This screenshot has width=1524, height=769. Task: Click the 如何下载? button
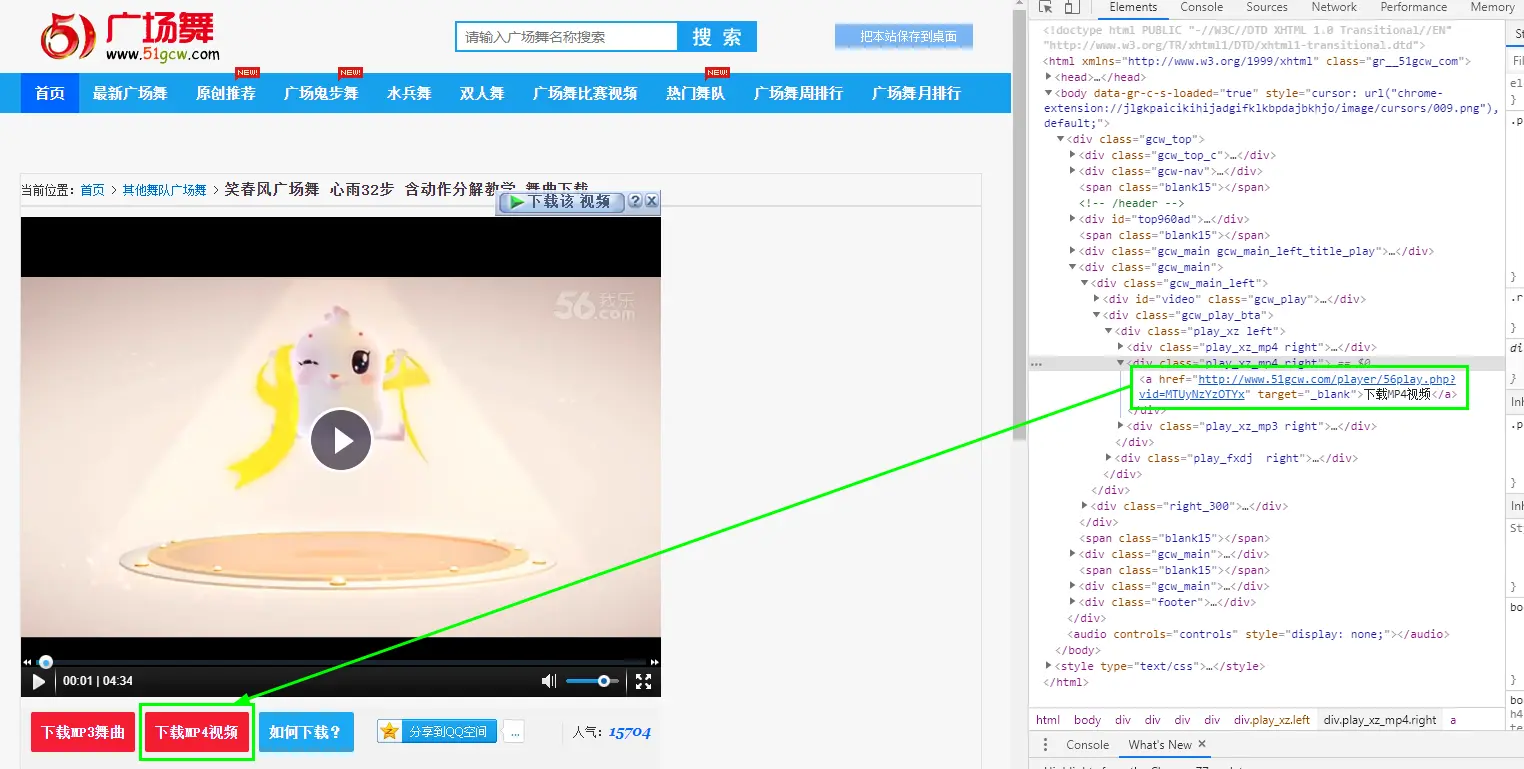pos(306,732)
